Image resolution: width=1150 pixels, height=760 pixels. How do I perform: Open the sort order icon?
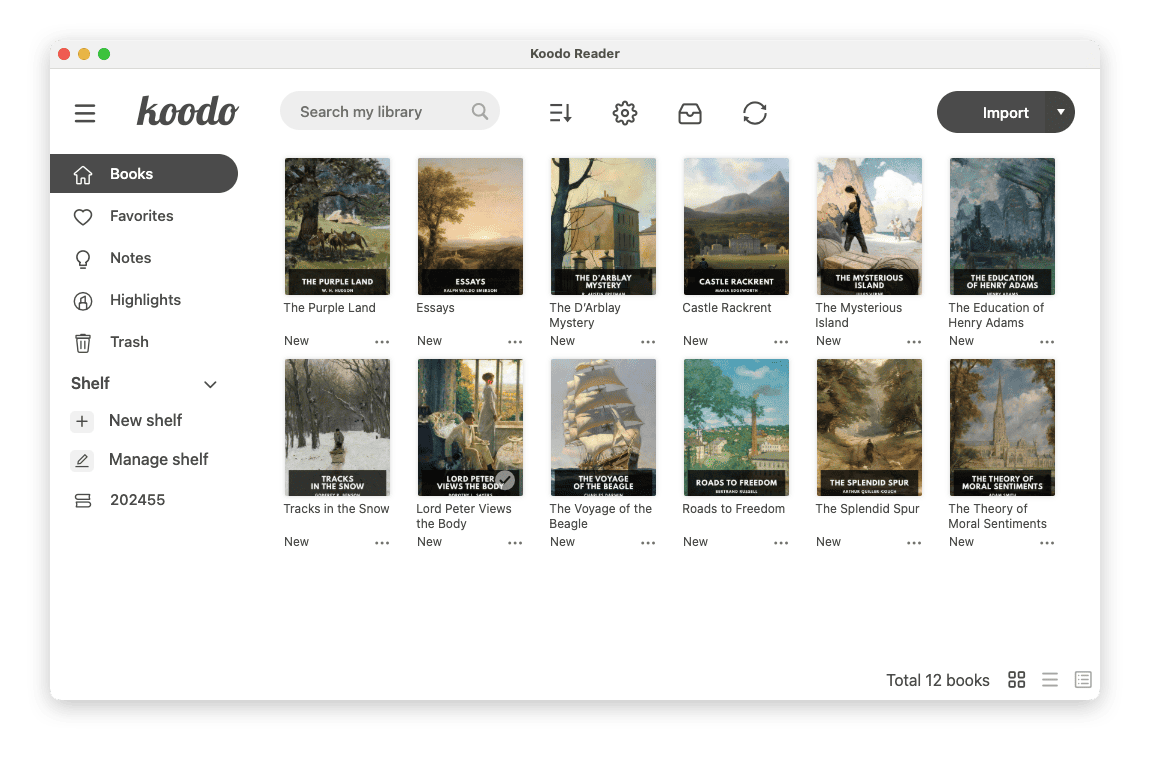tap(560, 113)
